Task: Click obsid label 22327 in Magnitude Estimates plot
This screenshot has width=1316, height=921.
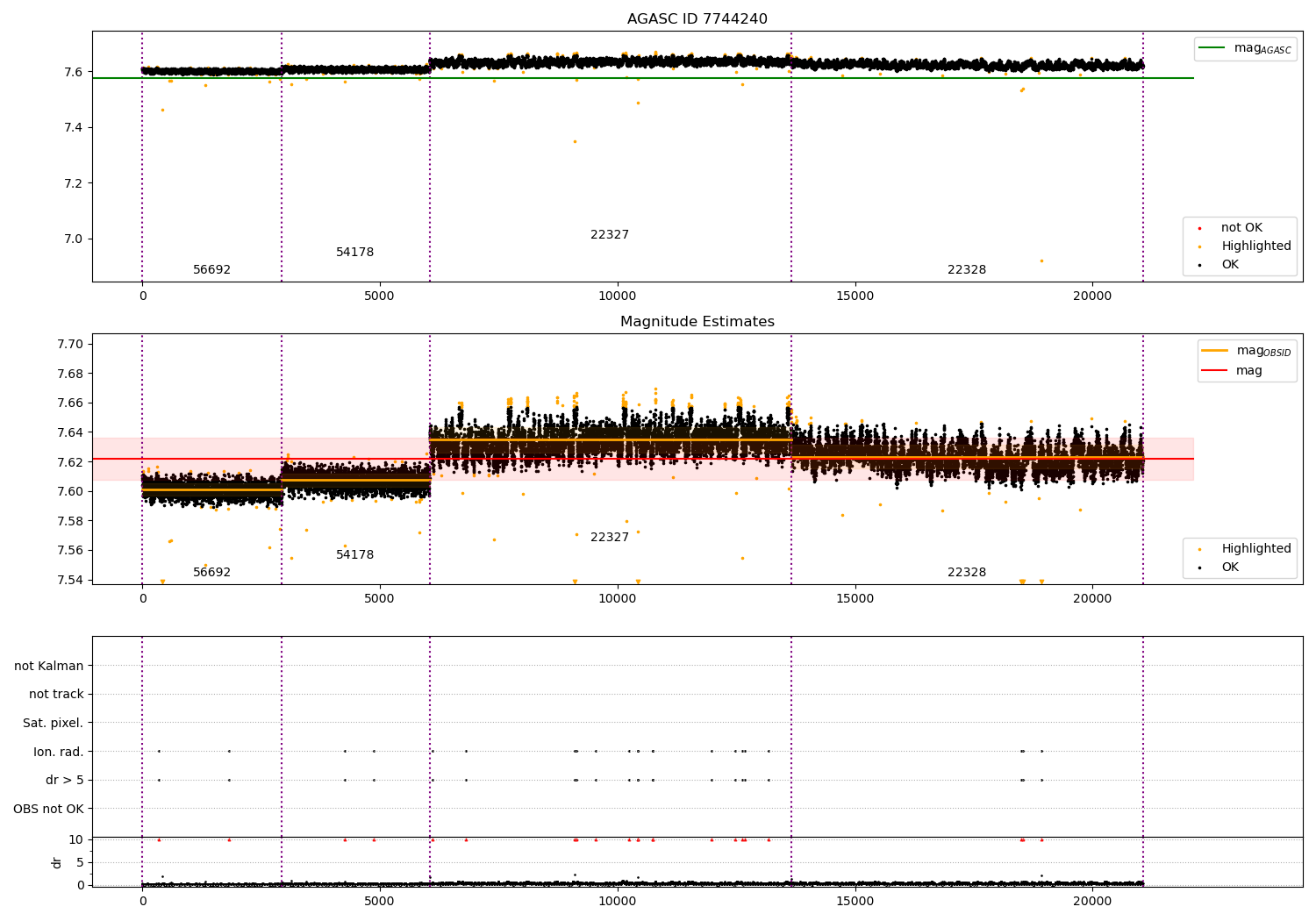Action: click(609, 538)
